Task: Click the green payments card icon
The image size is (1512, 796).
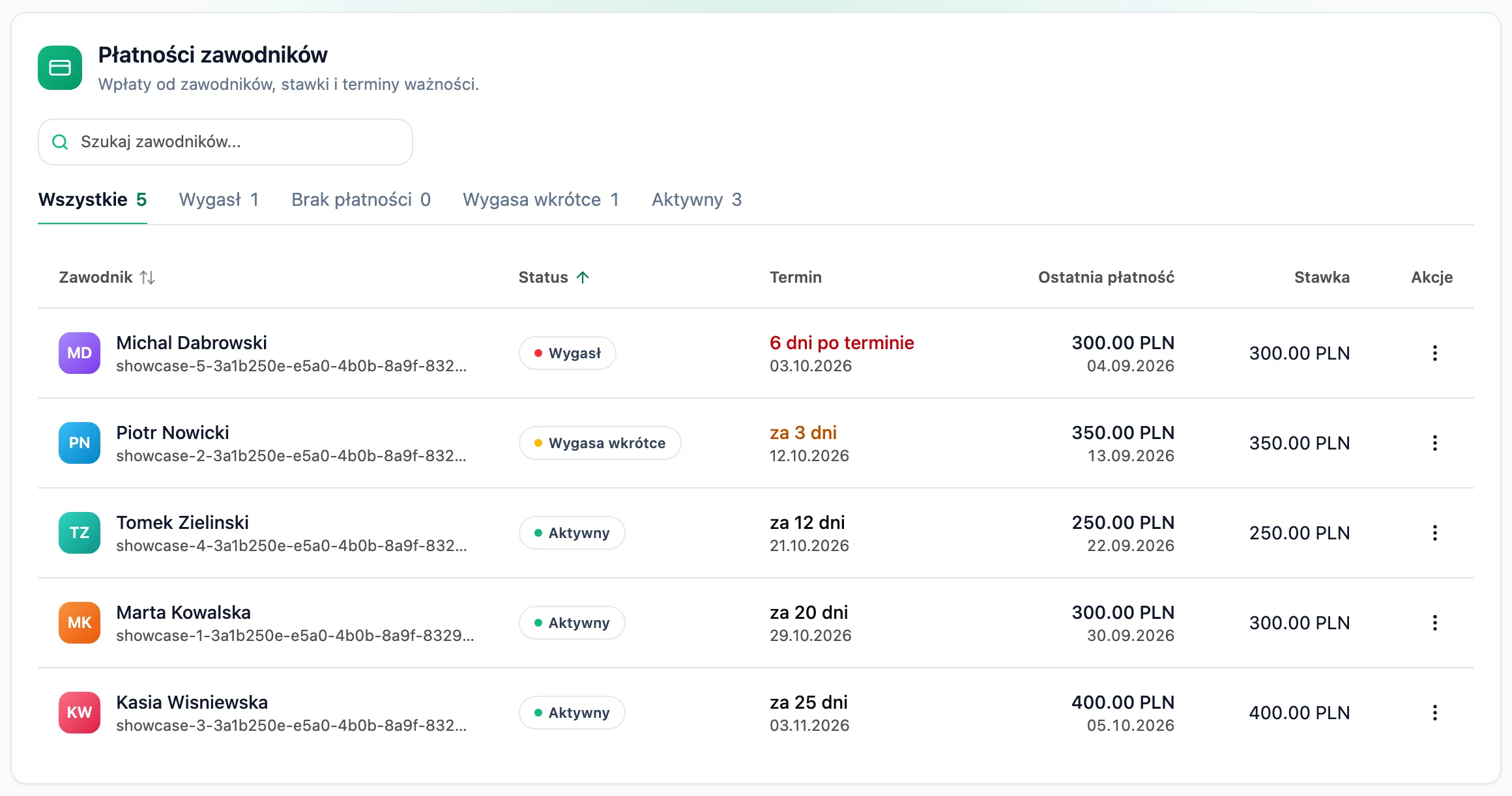Action: [x=60, y=68]
